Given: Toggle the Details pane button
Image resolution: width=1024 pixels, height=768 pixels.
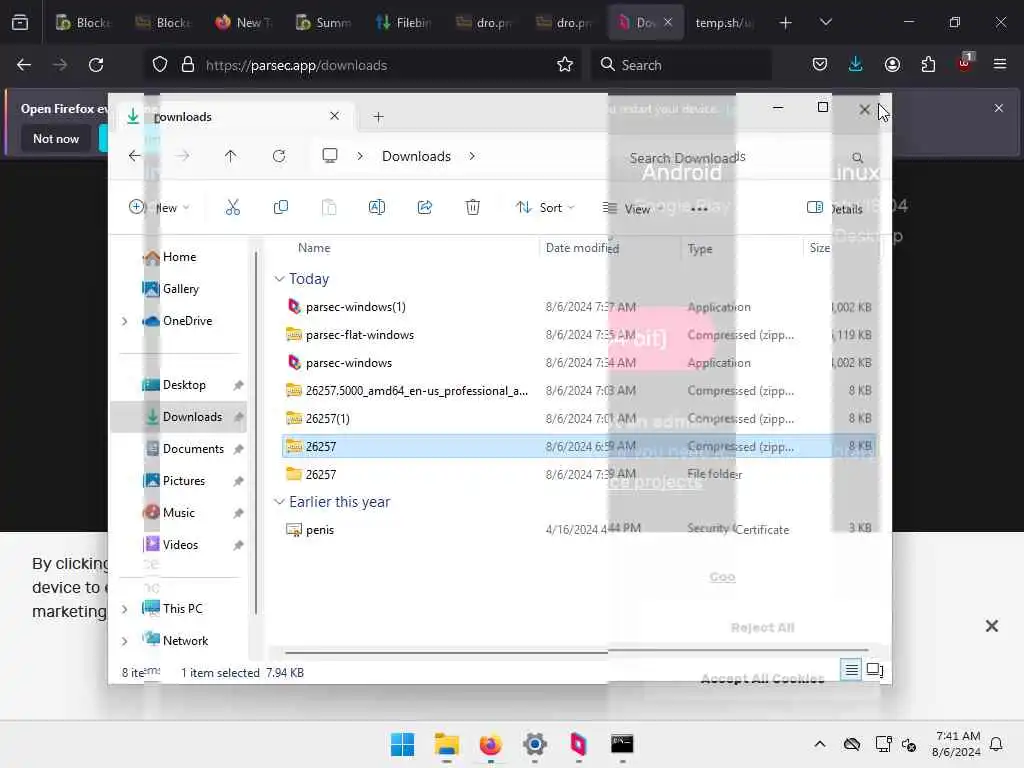Looking at the screenshot, I should point(835,208).
